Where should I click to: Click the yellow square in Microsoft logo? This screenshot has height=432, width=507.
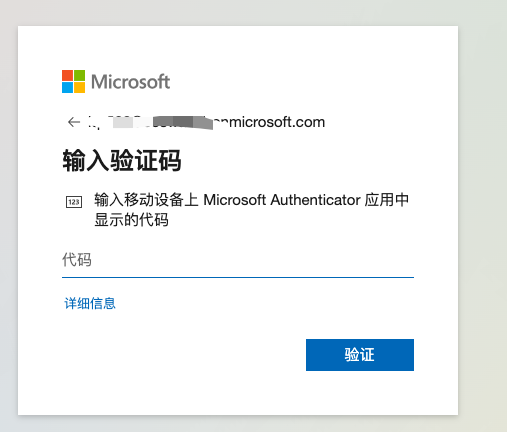point(79,87)
